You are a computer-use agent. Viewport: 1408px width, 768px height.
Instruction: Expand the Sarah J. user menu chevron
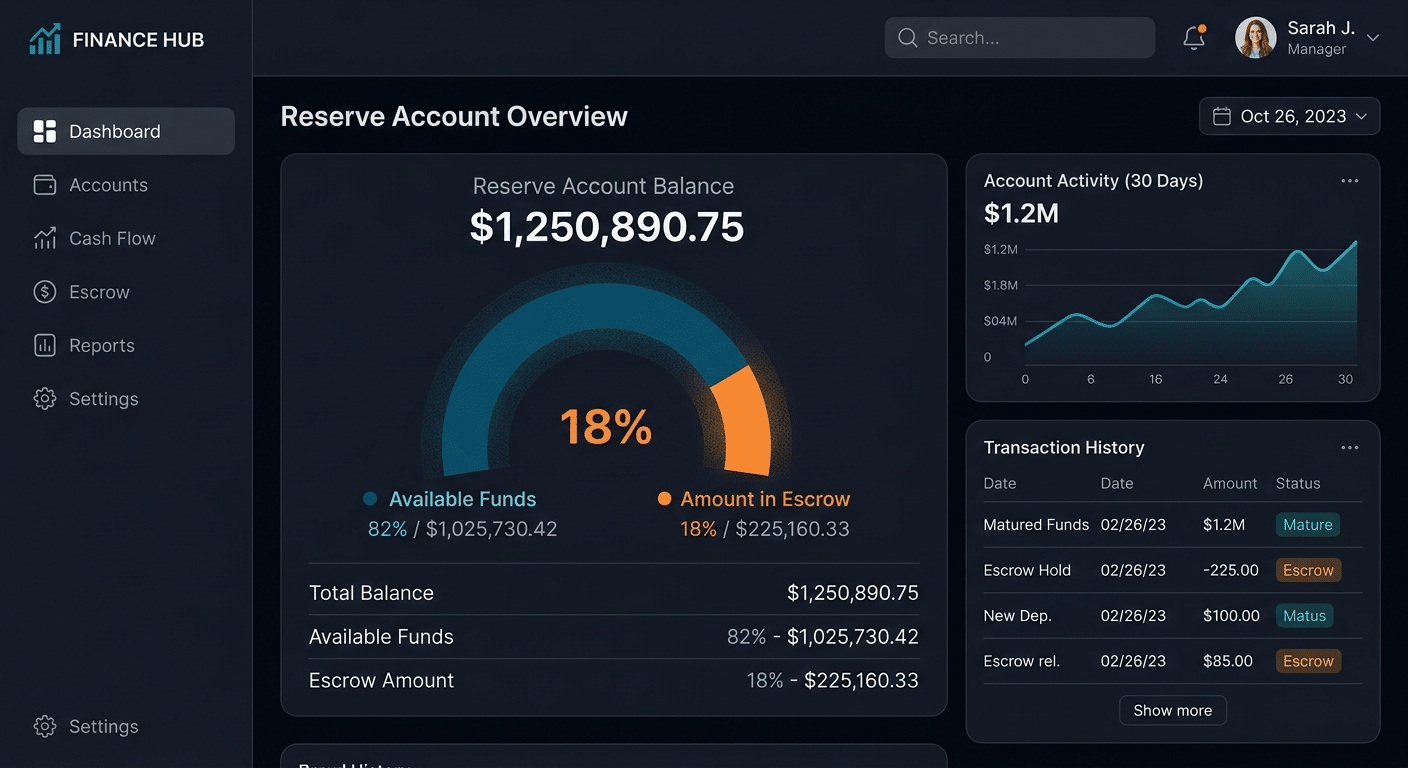pos(1373,38)
